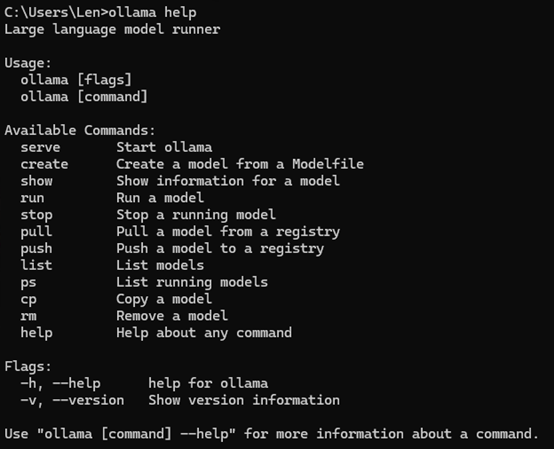Viewport: 554px width, 449px height.
Task: Click the '-v, --version' flag text
Action: [72, 401]
